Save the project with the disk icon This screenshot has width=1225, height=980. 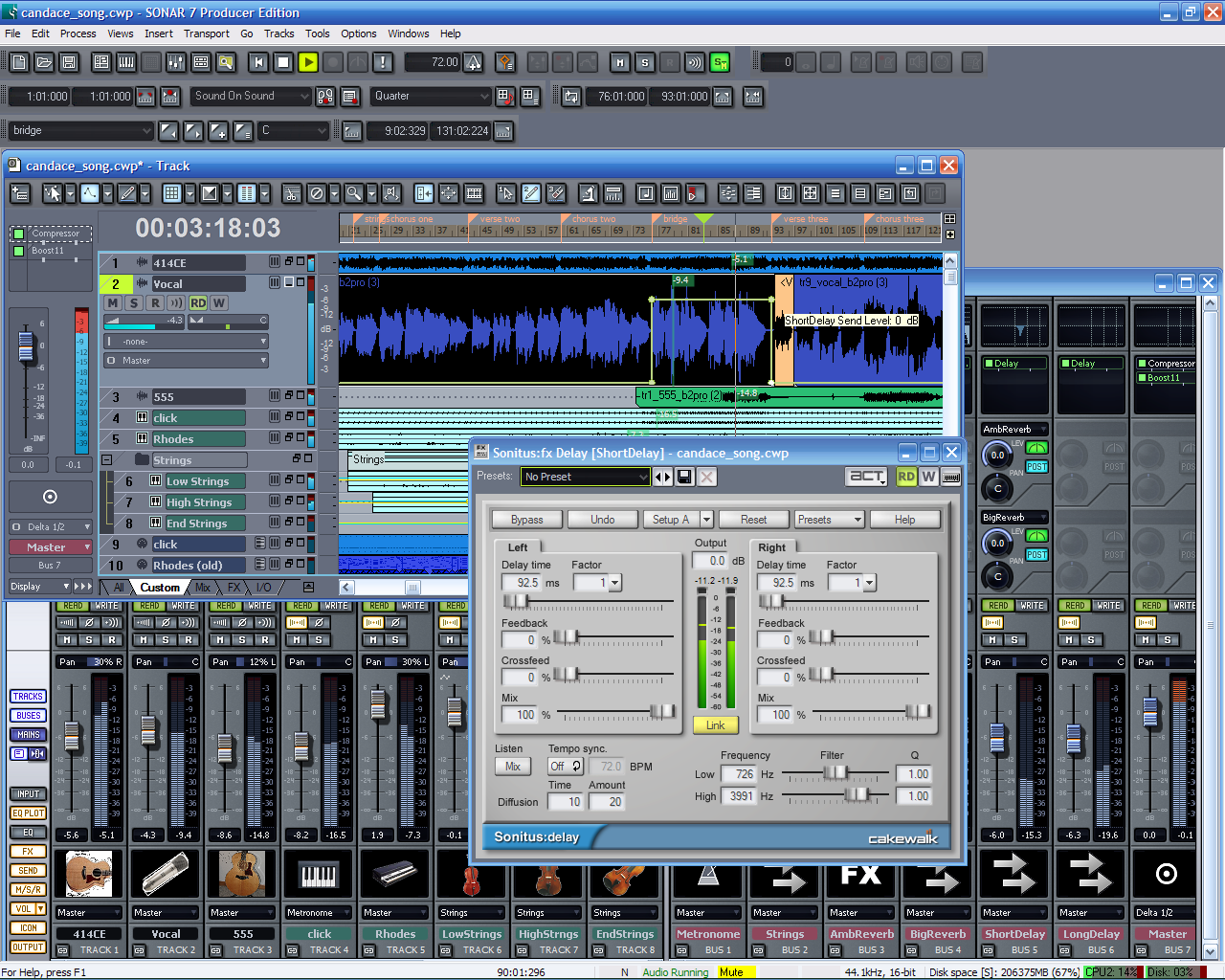tap(69, 62)
